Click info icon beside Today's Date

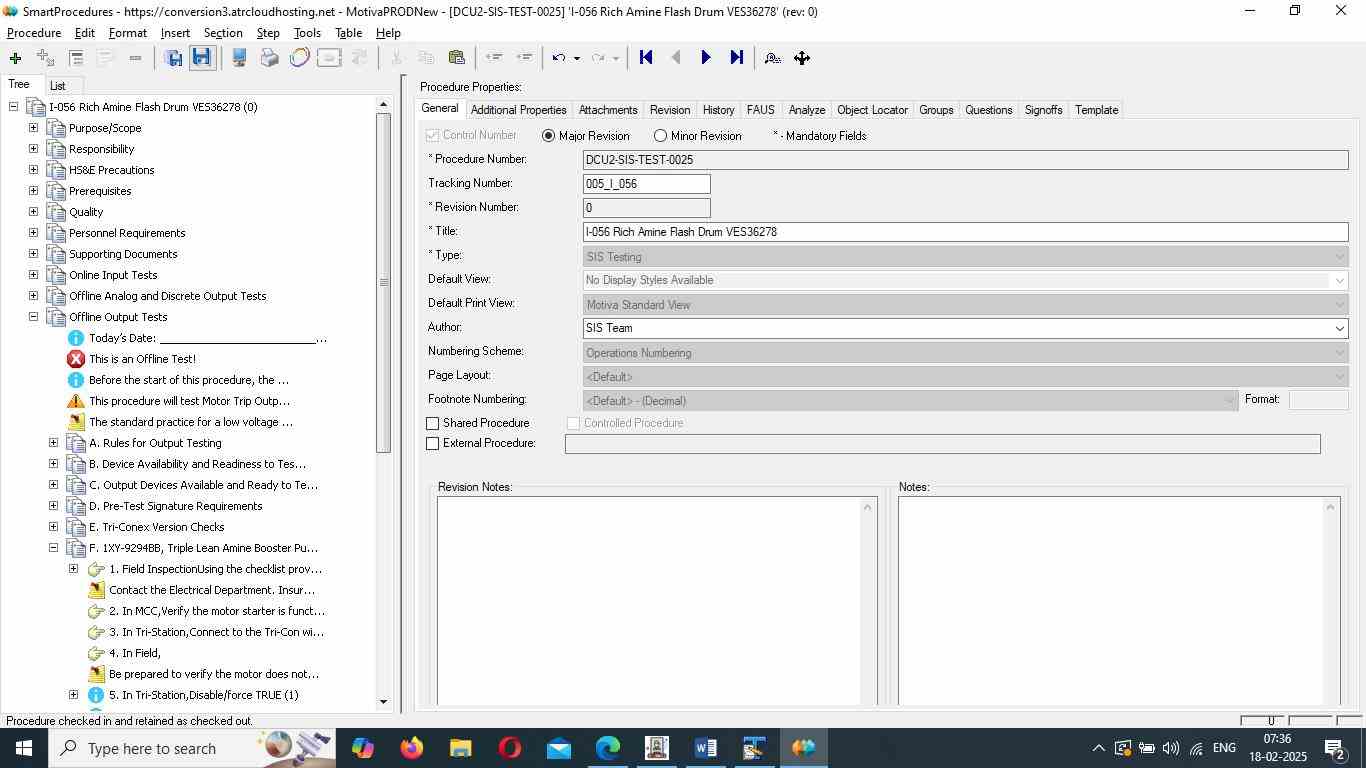pos(75,338)
